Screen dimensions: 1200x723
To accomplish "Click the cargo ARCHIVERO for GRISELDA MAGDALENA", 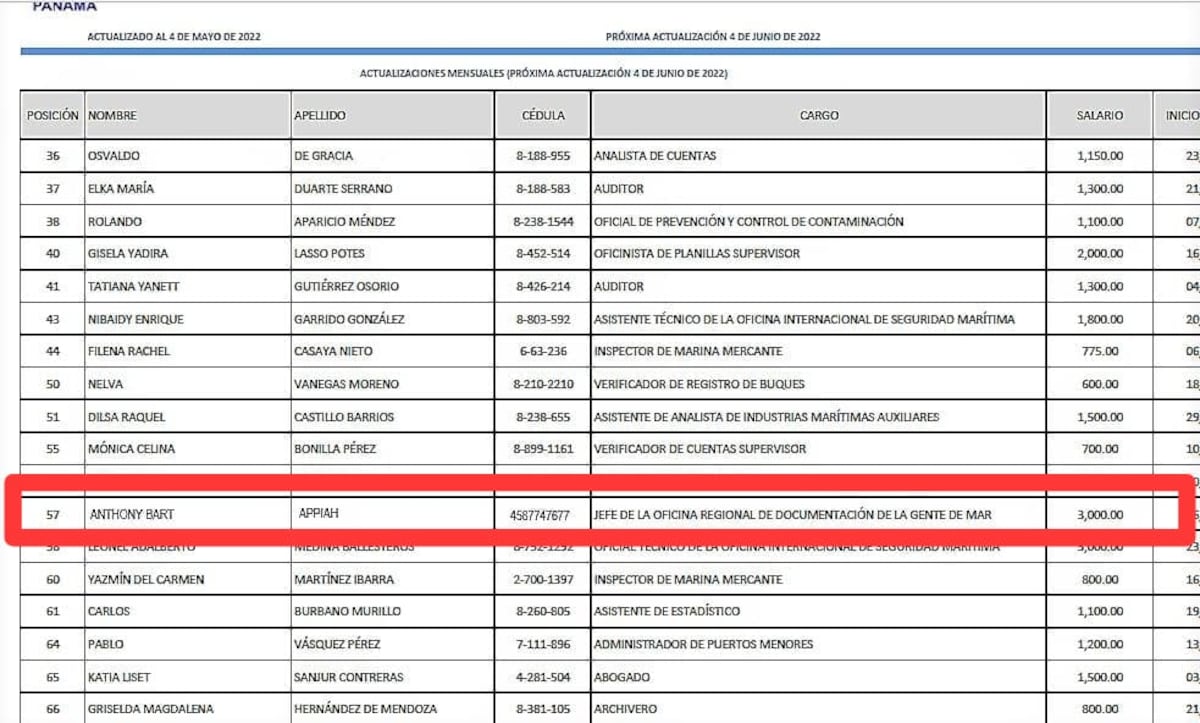I will [x=623, y=708].
